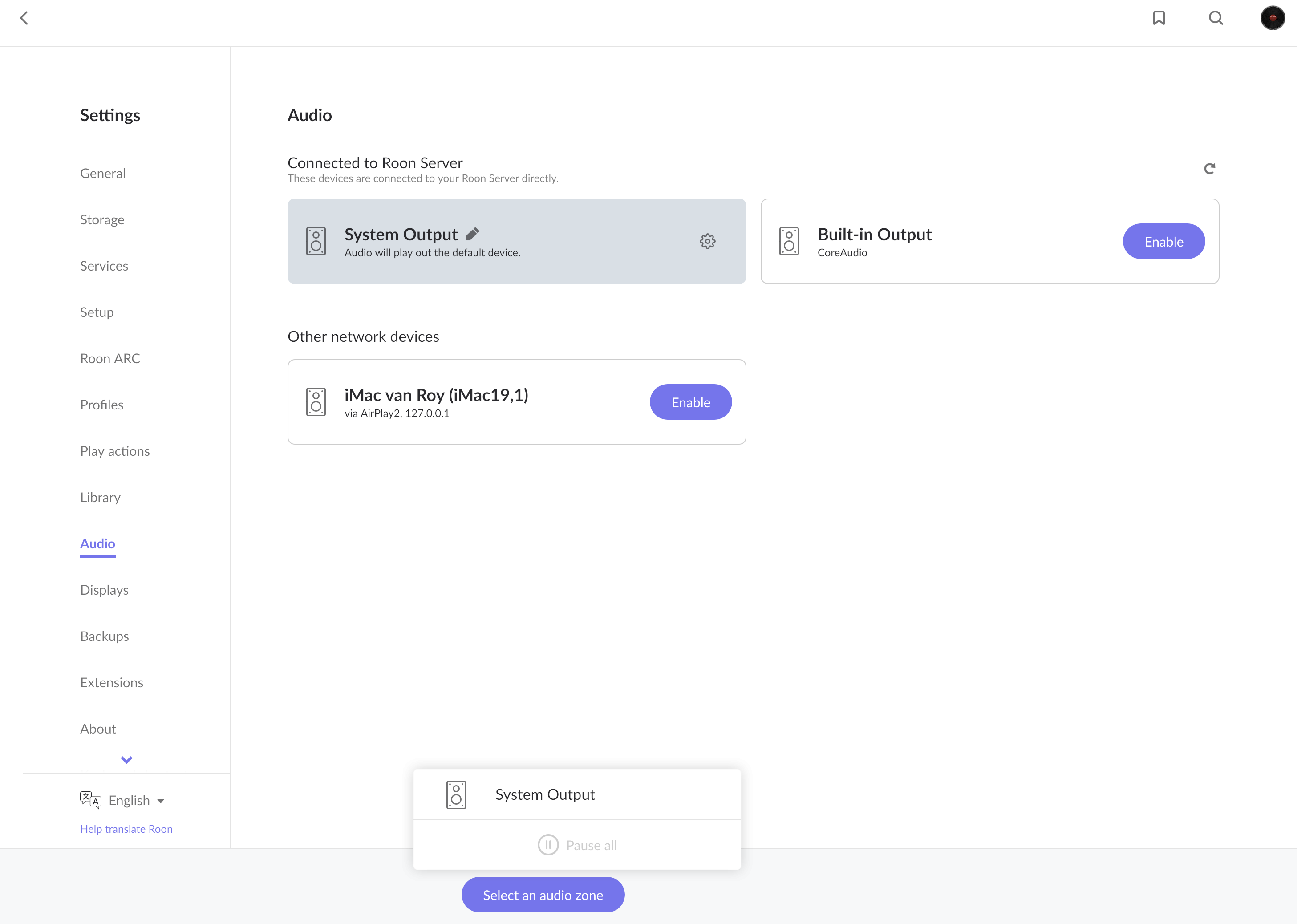
Task: Open Setup settings tab
Action: tap(97, 312)
